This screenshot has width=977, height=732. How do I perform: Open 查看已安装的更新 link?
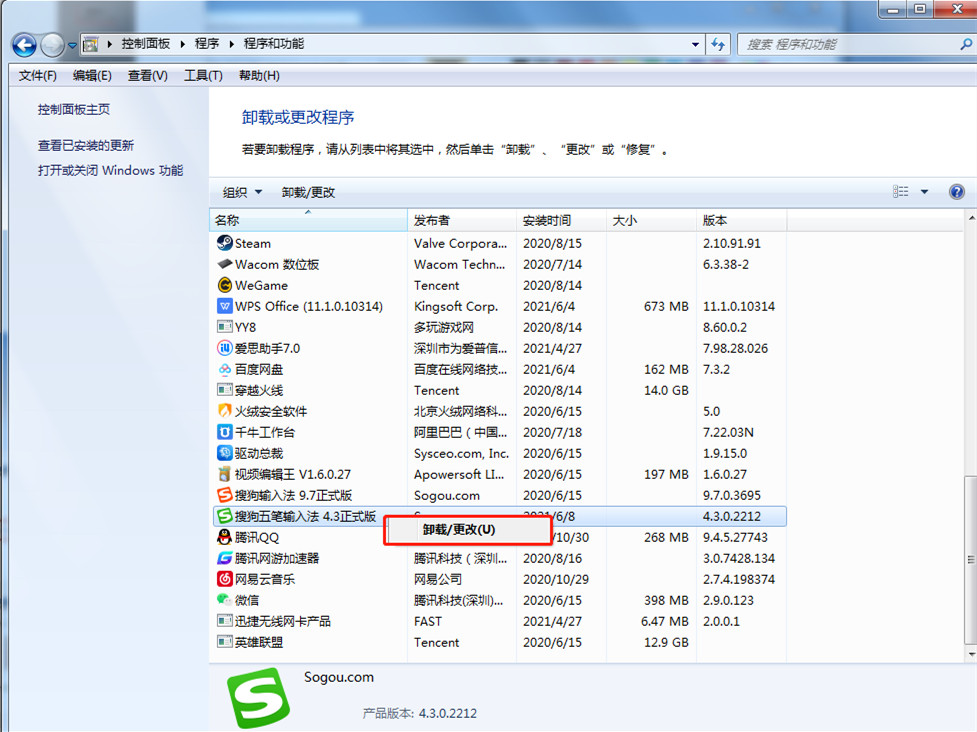click(85, 146)
